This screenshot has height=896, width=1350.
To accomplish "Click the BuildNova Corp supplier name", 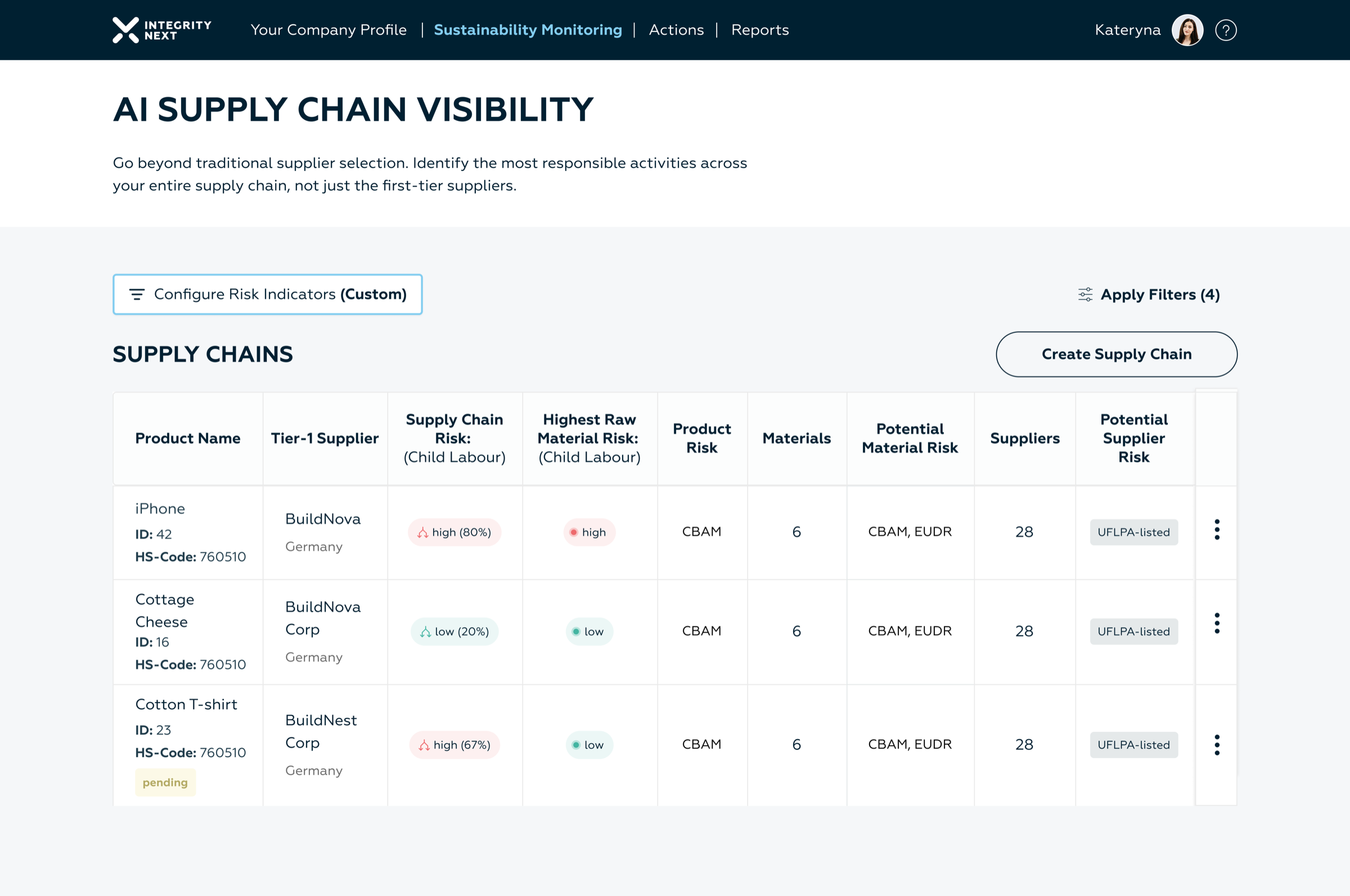I will (x=323, y=618).
